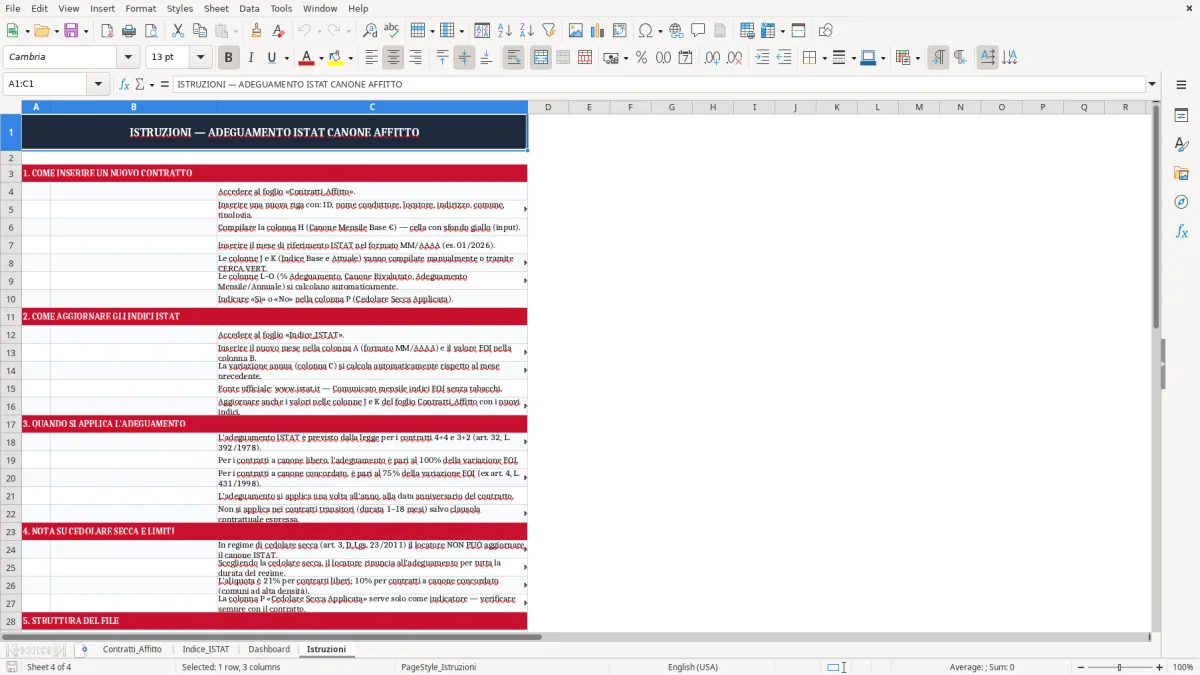The width and height of the screenshot is (1200, 675).
Task: Toggle Align Right
Action: pyautogui.click(x=415, y=58)
